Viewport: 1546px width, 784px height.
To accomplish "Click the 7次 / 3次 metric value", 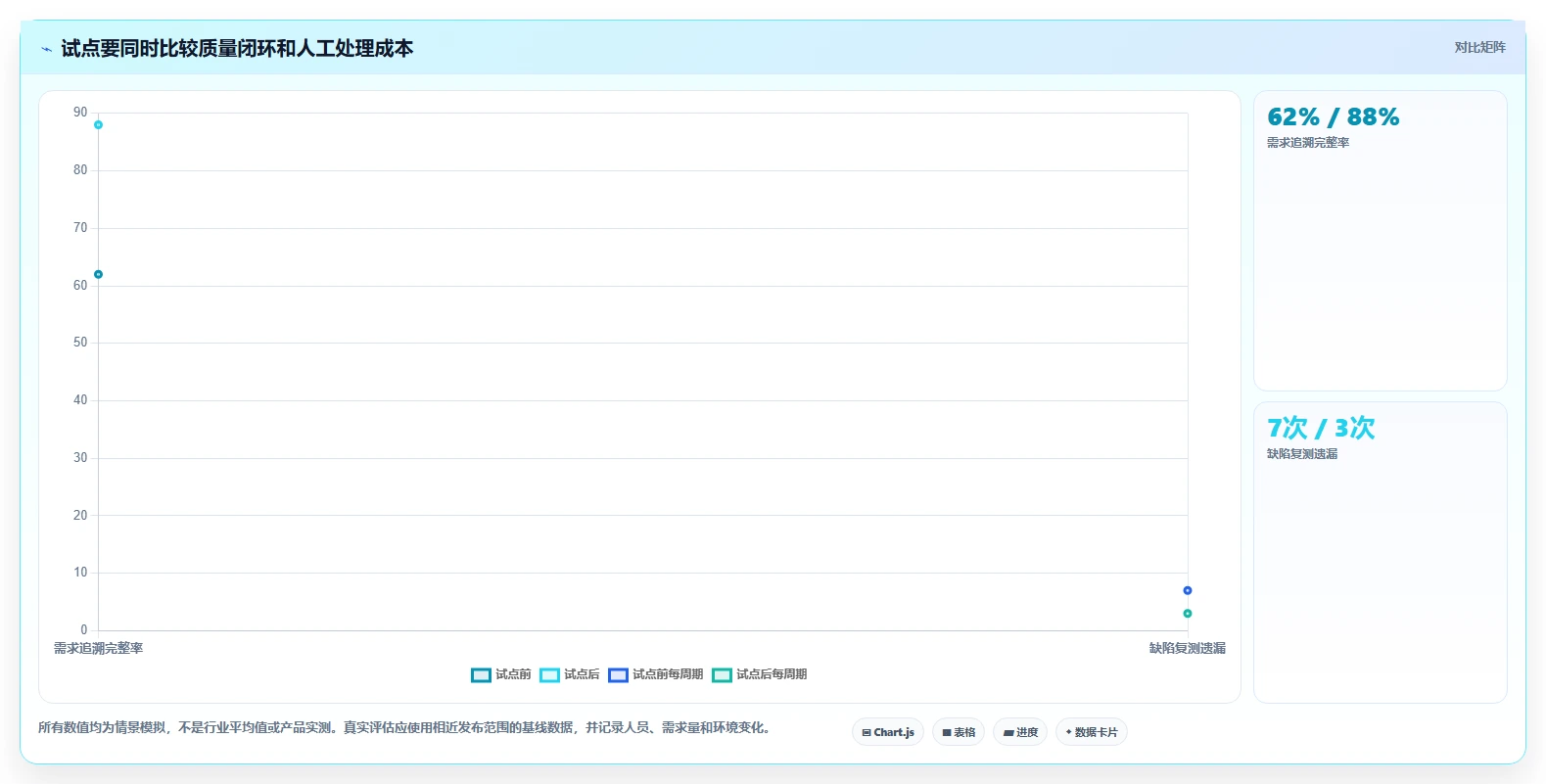I will tap(1321, 428).
